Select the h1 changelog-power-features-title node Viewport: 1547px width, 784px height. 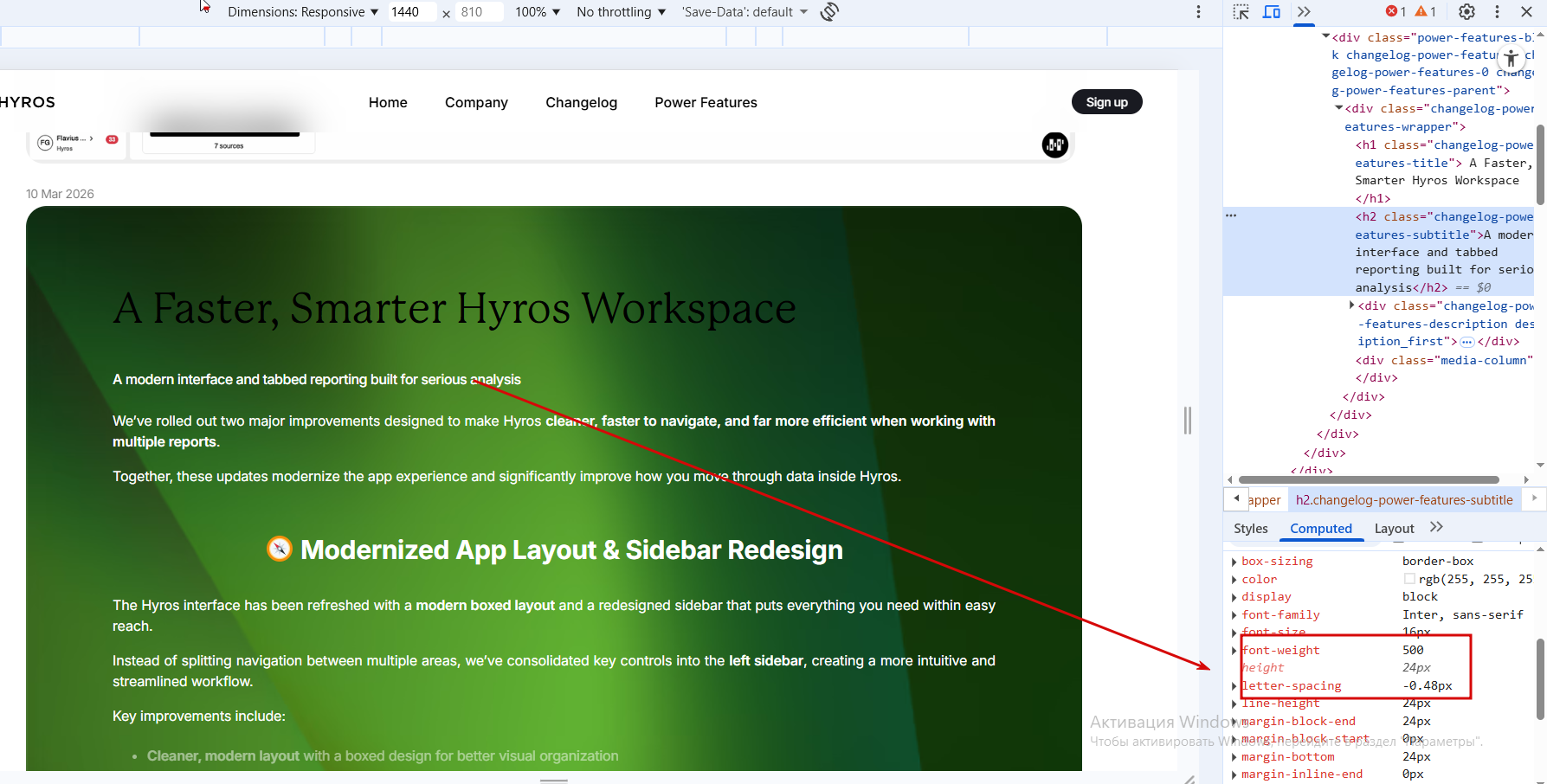pyautogui.click(x=1444, y=171)
